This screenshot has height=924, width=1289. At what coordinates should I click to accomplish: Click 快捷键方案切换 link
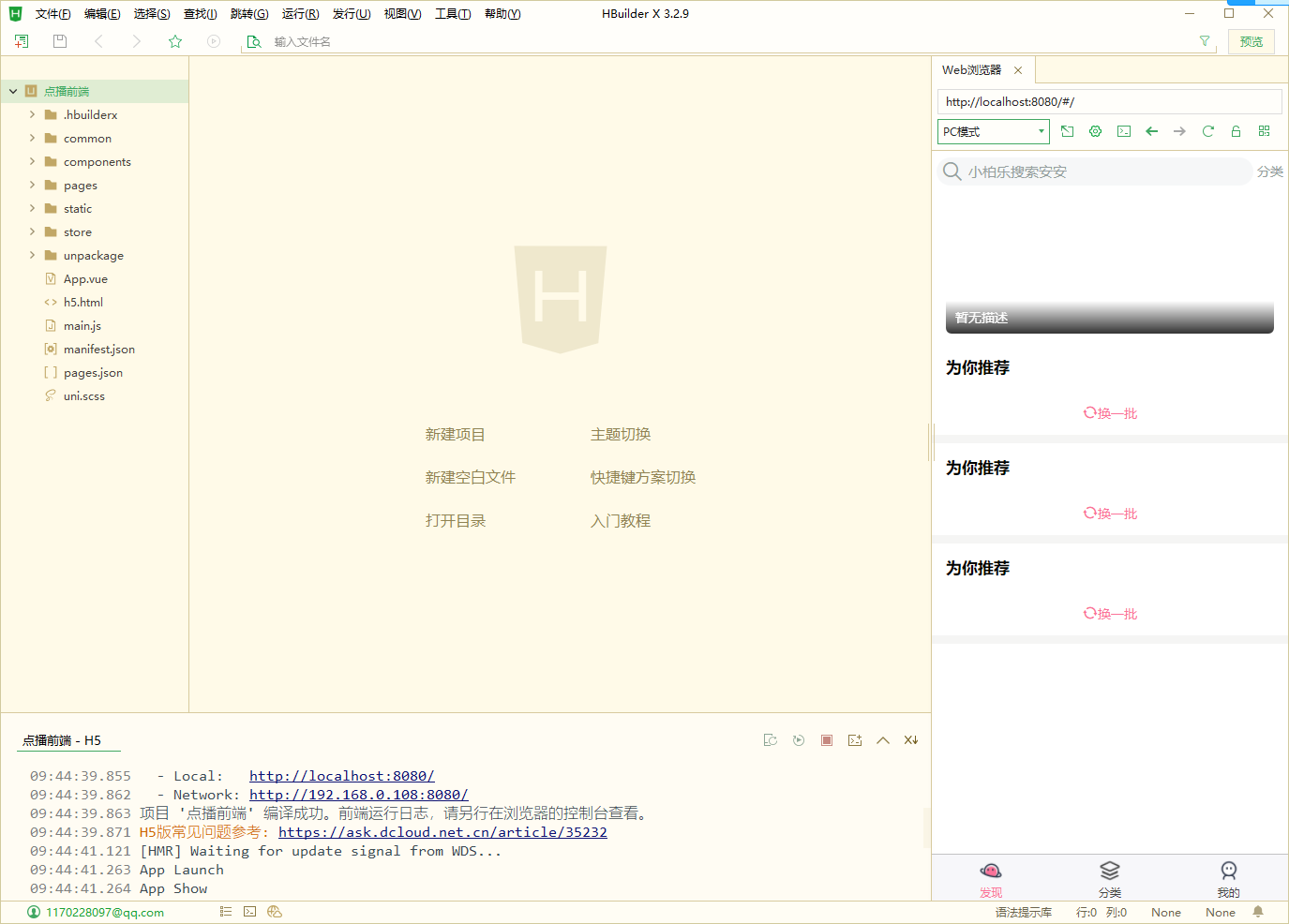pos(643,478)
